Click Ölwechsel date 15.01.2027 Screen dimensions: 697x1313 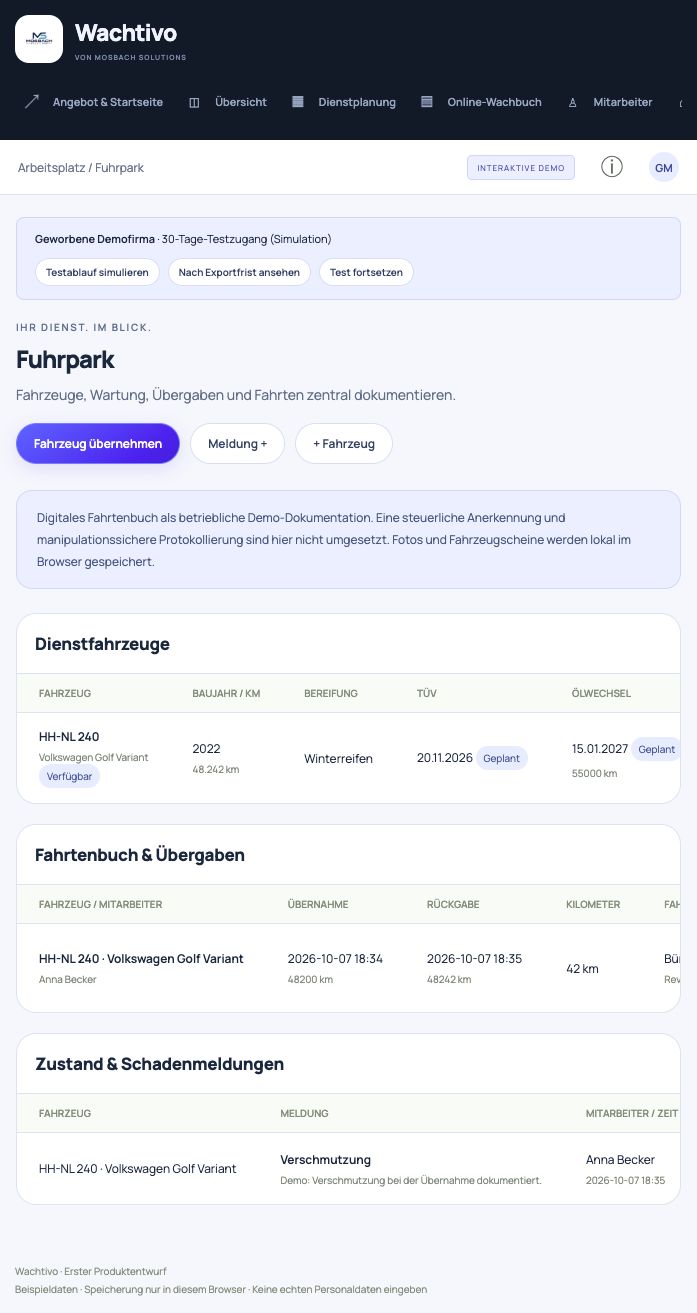(x=600, y=749)
